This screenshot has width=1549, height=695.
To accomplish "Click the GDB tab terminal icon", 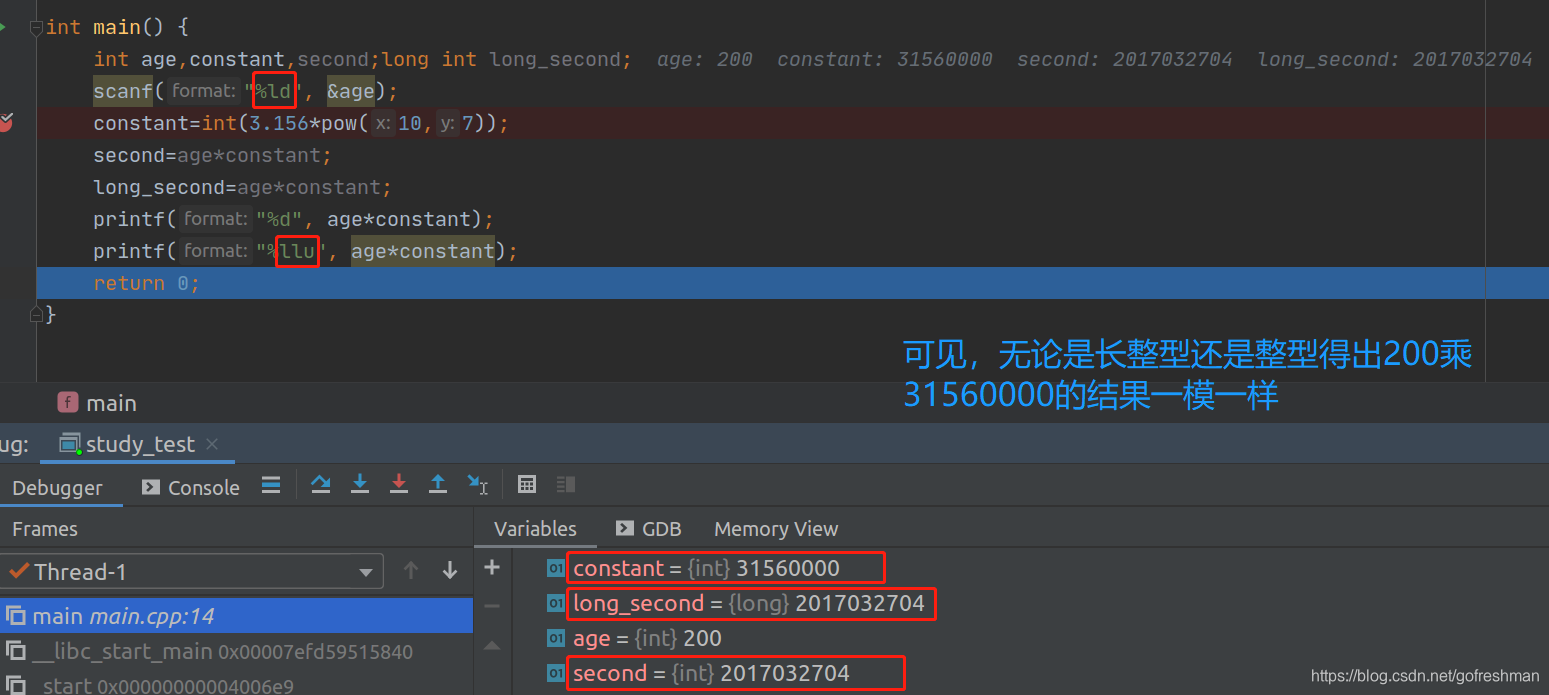I will pyautogui.click(x=625, y=528).
